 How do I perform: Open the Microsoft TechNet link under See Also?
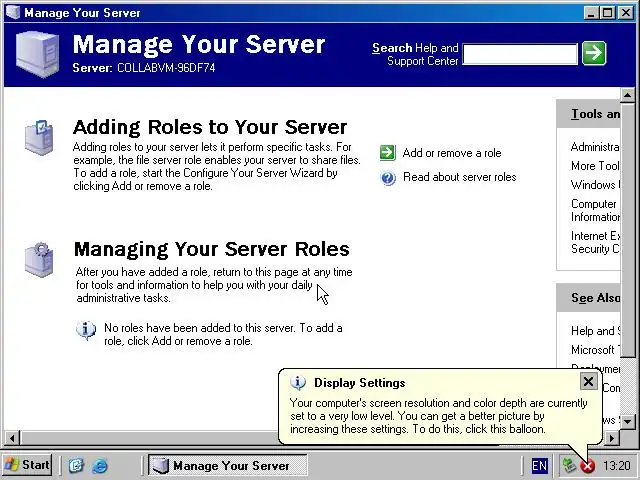coord(595,350)
